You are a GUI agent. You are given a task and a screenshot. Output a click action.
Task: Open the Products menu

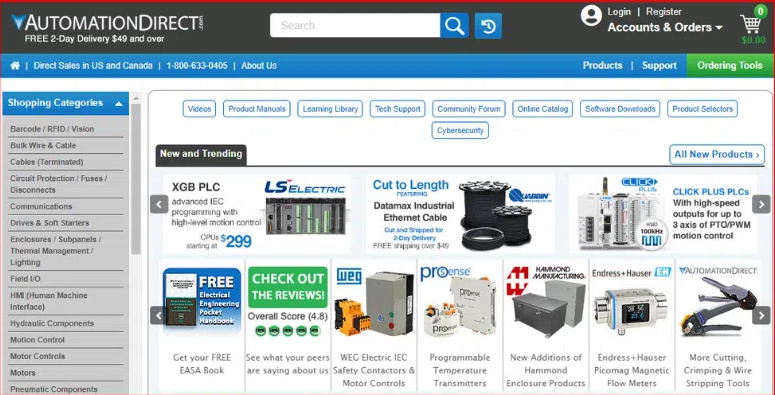coord(602,65)
